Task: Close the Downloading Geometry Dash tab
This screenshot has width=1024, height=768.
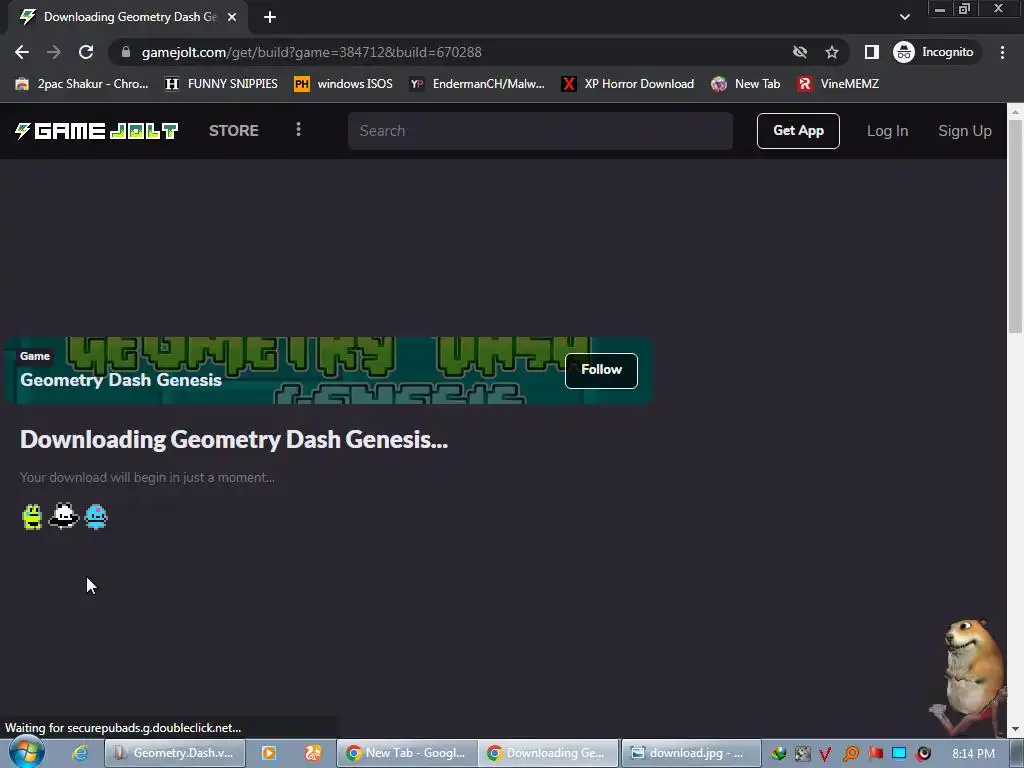Action: click(x=232, y=17)
